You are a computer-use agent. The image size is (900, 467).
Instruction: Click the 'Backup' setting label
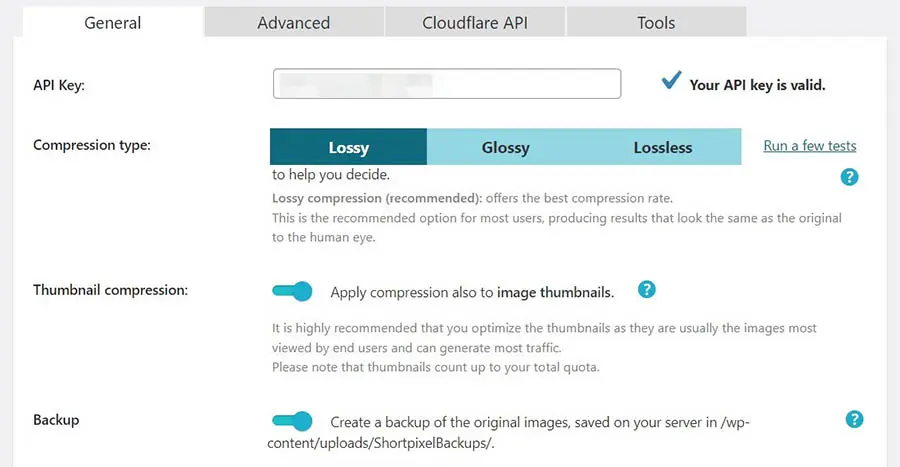coord(56,420)
